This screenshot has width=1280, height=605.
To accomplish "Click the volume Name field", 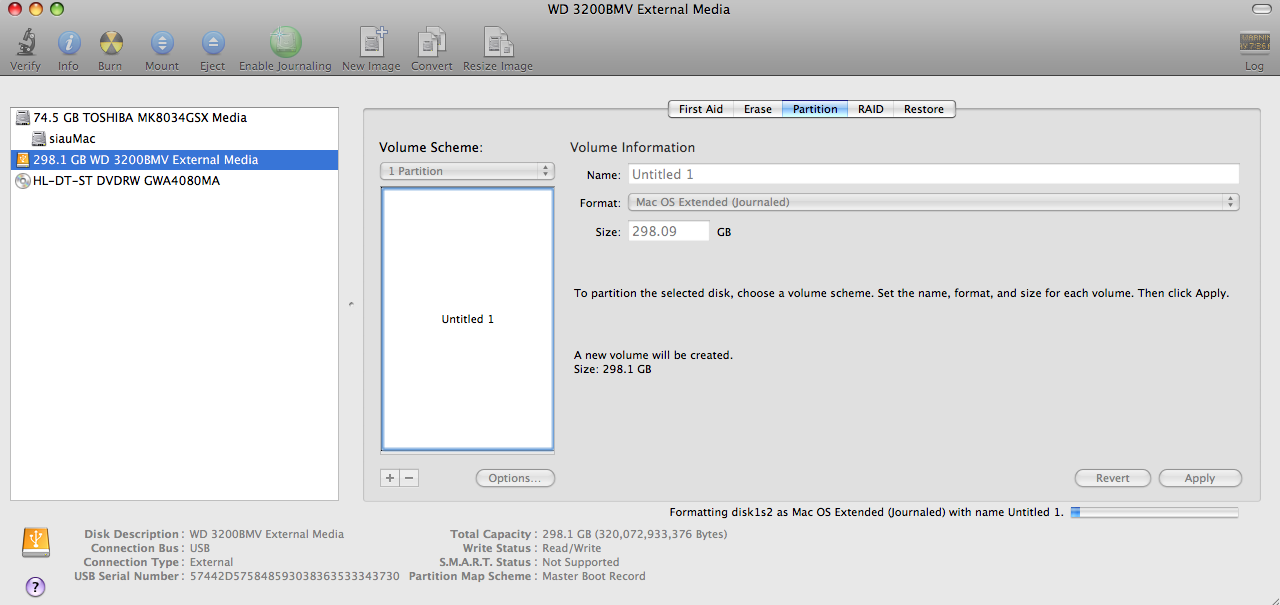I will [x=934, y=174].
